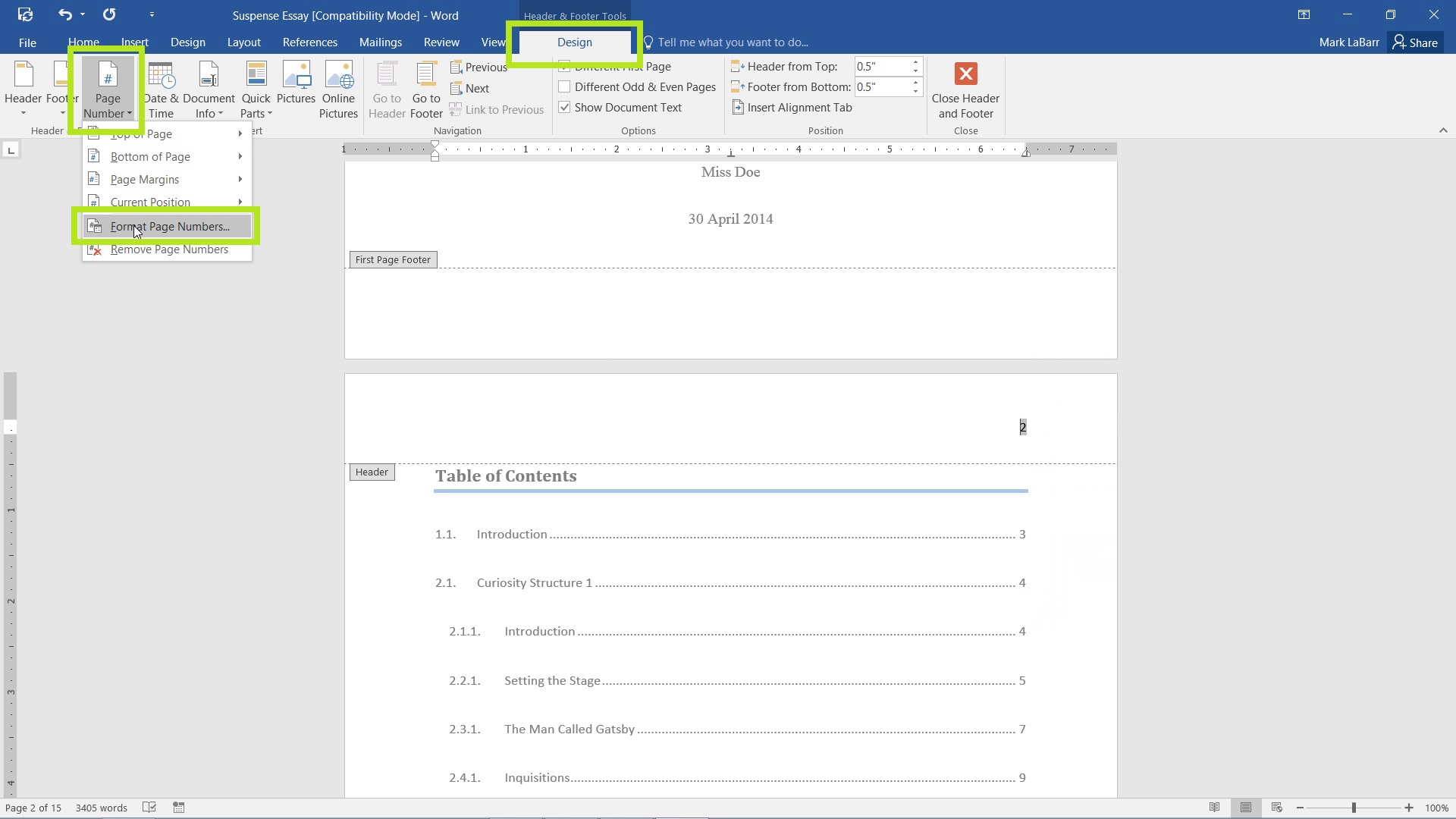This screenshot has height=819, width=1456.
Task: Edit Header from Top value field
Action: point(882,67)
